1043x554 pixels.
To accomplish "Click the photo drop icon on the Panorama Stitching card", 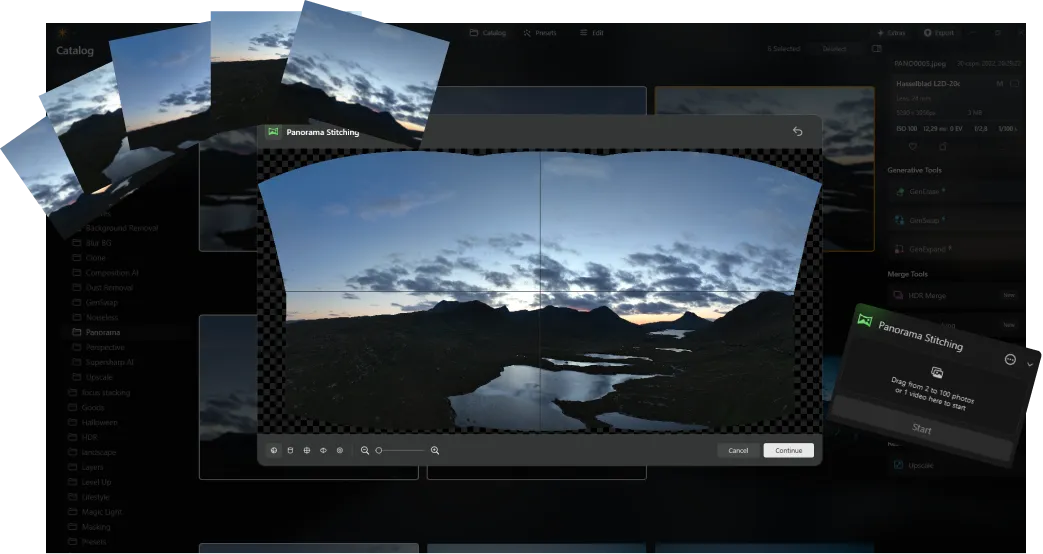I will [937, 372].
